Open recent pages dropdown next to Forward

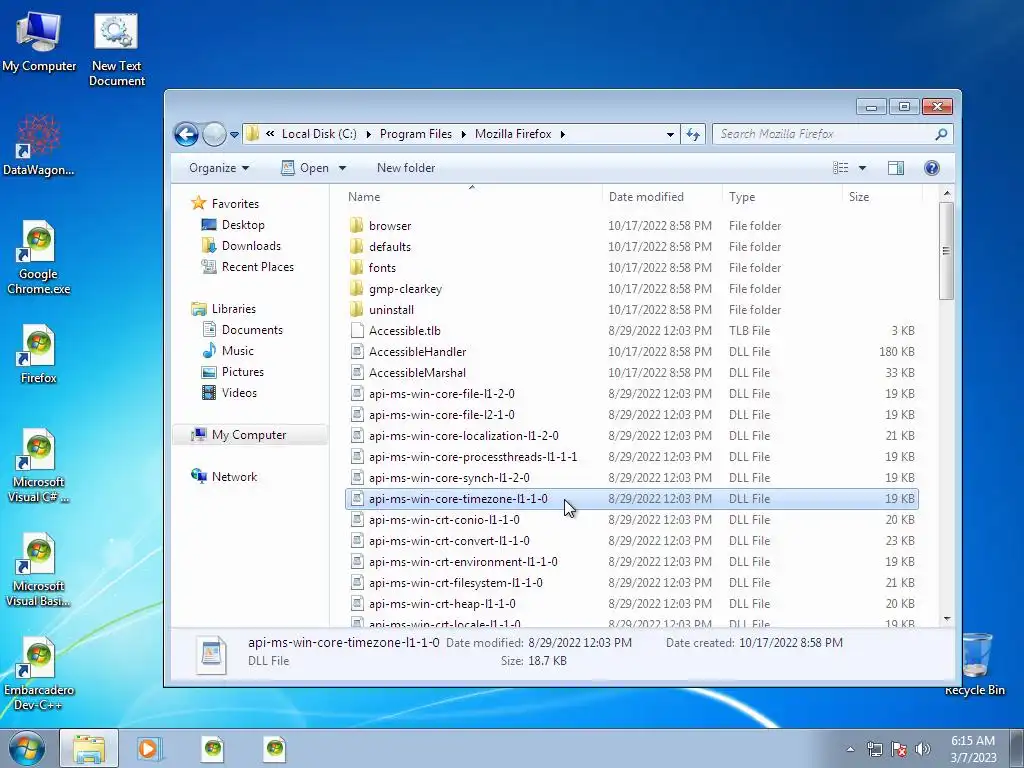pyautogui.click(x=234, y=135)
